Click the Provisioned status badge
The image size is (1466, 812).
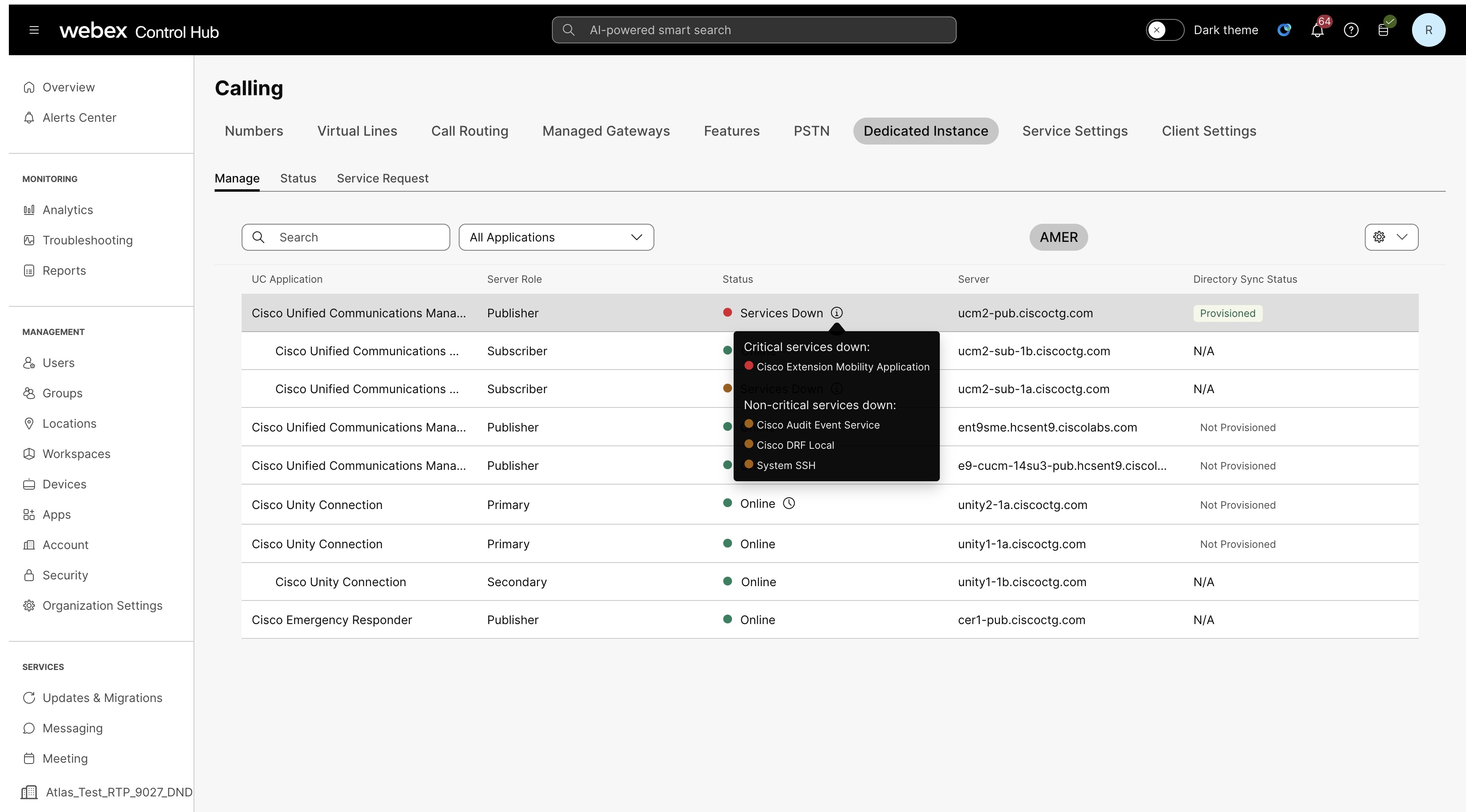(x=1227, y=314)
